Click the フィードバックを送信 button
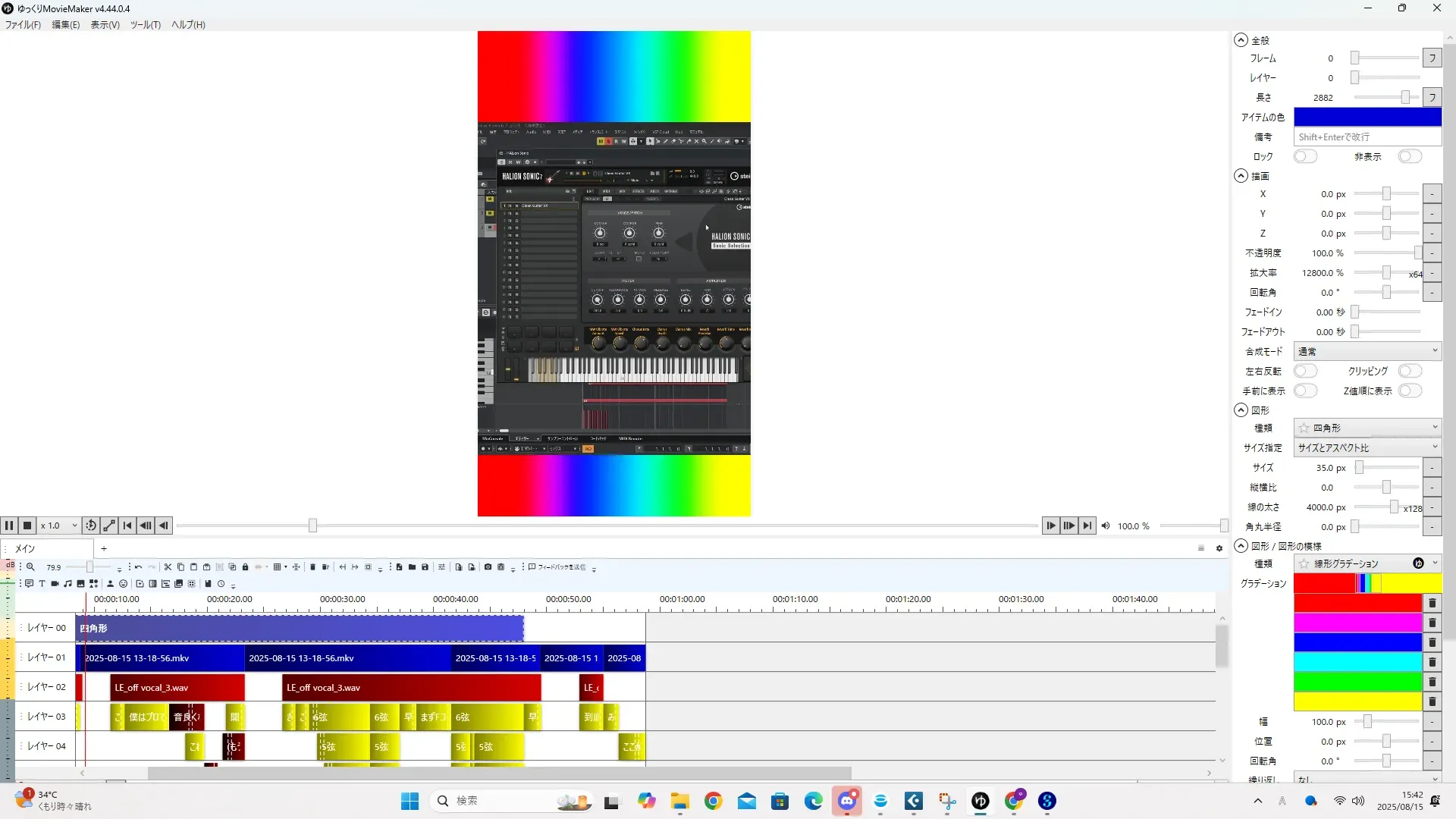1456x819 pixels. [557, 567]
